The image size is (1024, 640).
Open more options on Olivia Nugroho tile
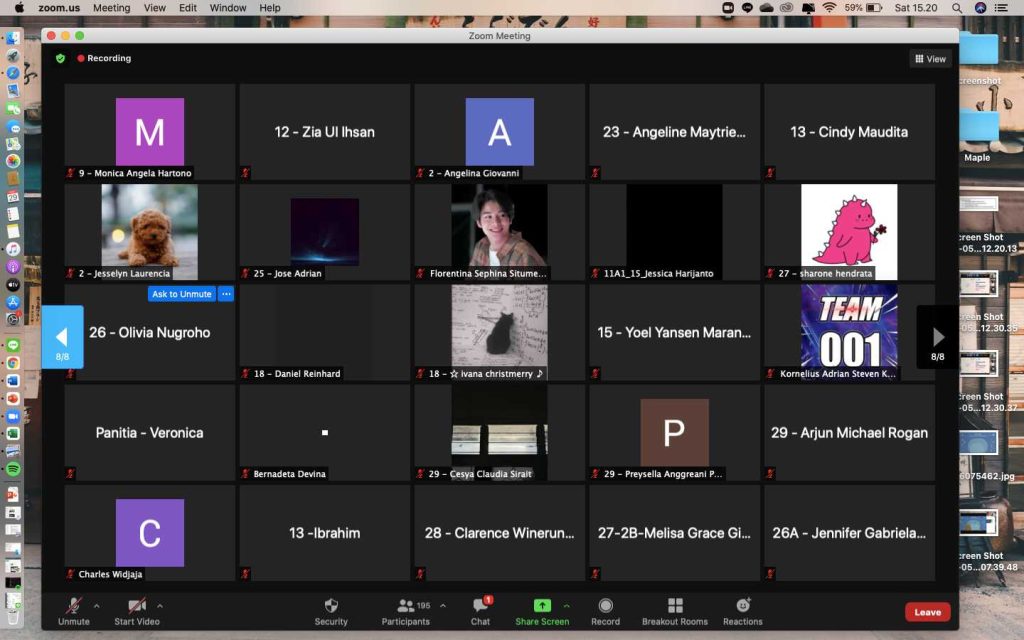tap(226, 294)
